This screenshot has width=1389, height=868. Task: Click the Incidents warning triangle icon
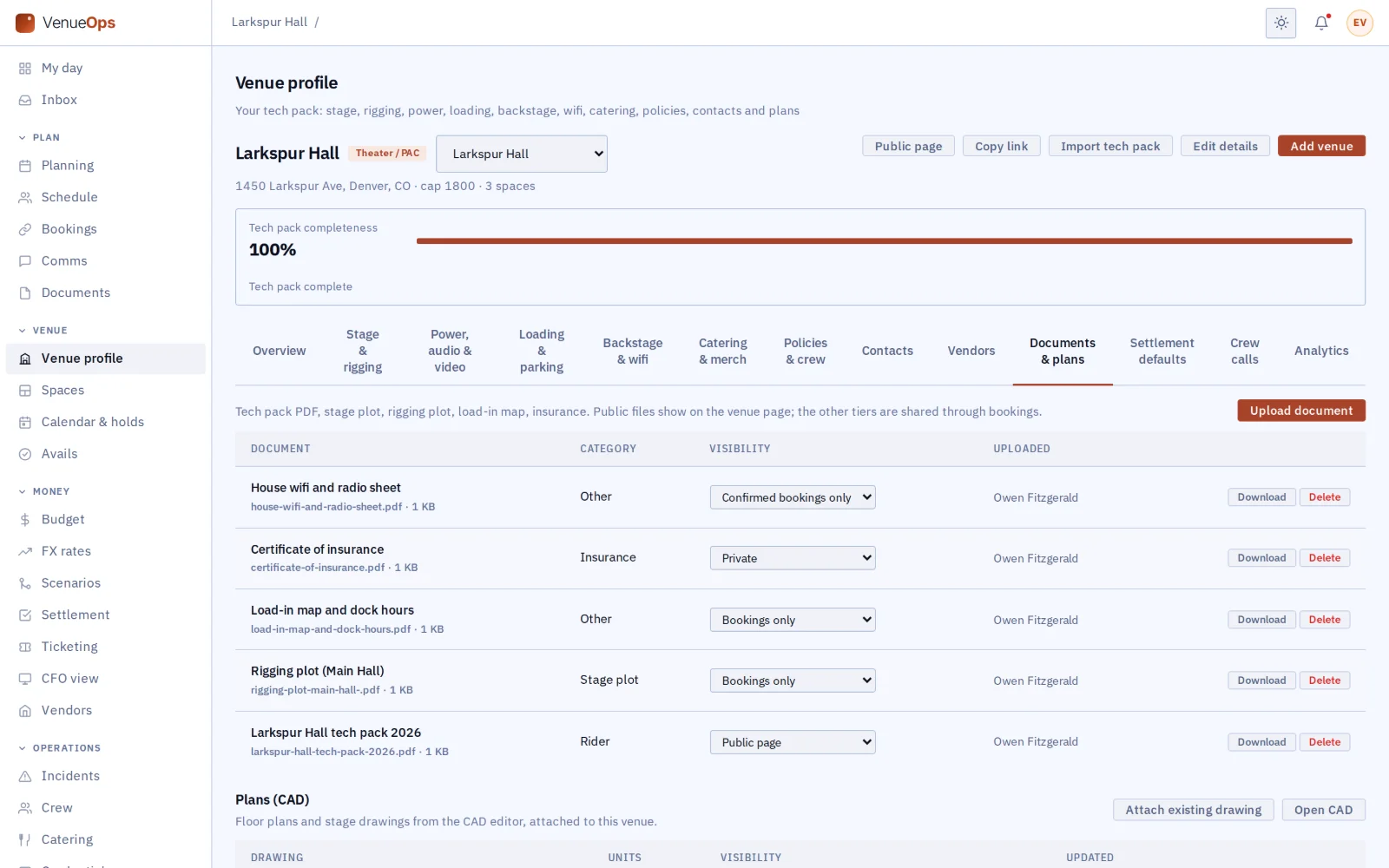pos(25,776)
